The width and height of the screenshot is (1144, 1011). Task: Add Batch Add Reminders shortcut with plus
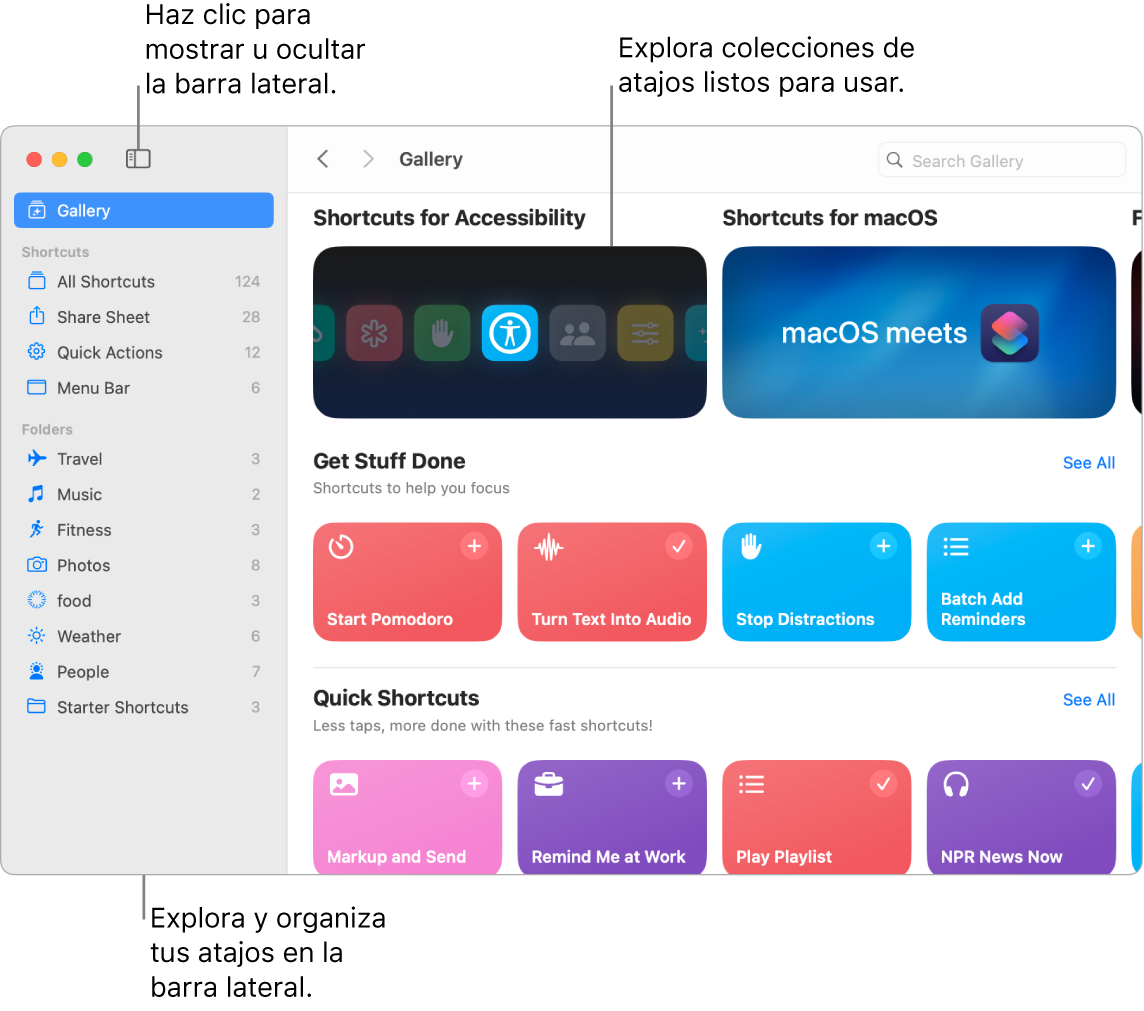pos(1088,546)
